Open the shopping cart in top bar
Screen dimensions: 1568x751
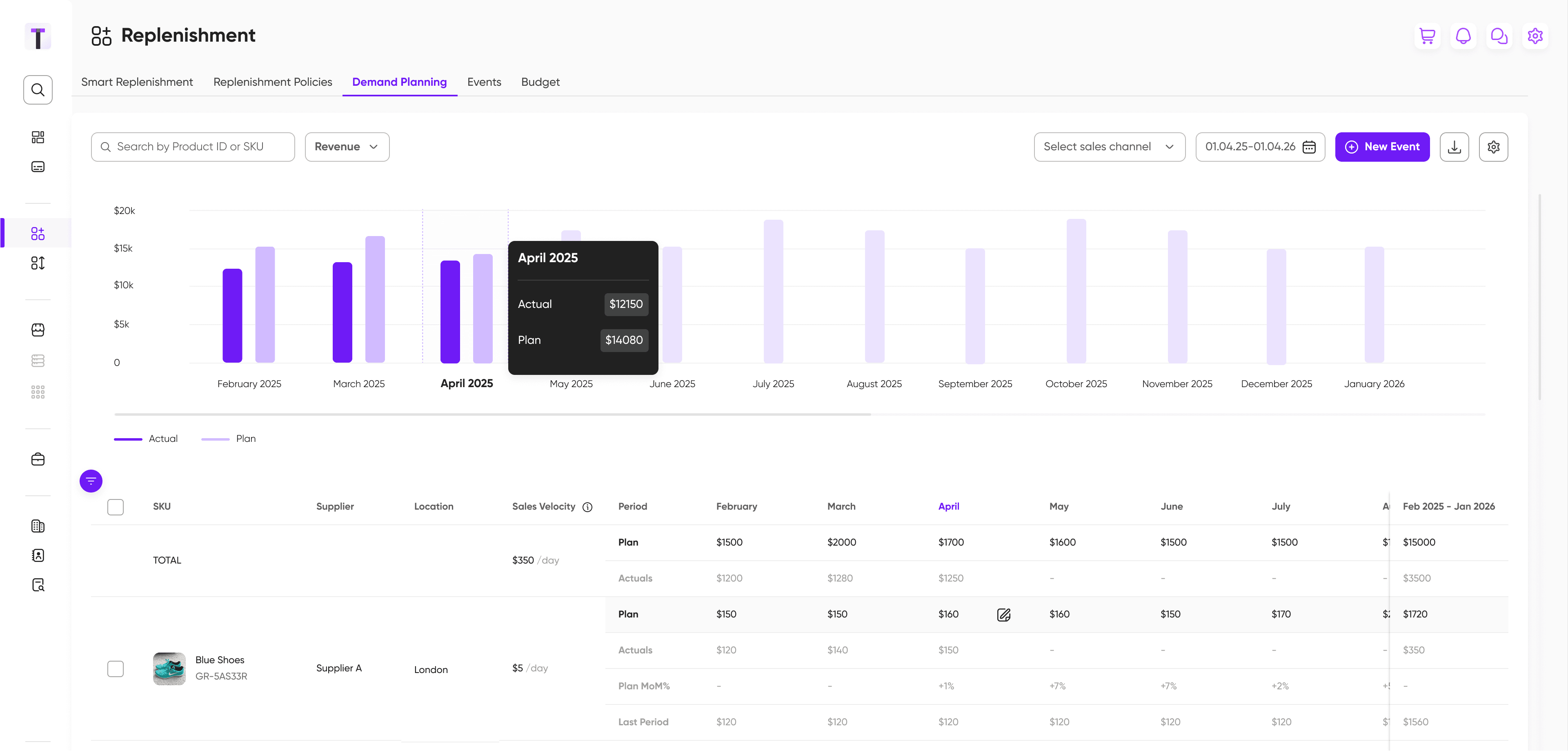tap(1427, 36)
